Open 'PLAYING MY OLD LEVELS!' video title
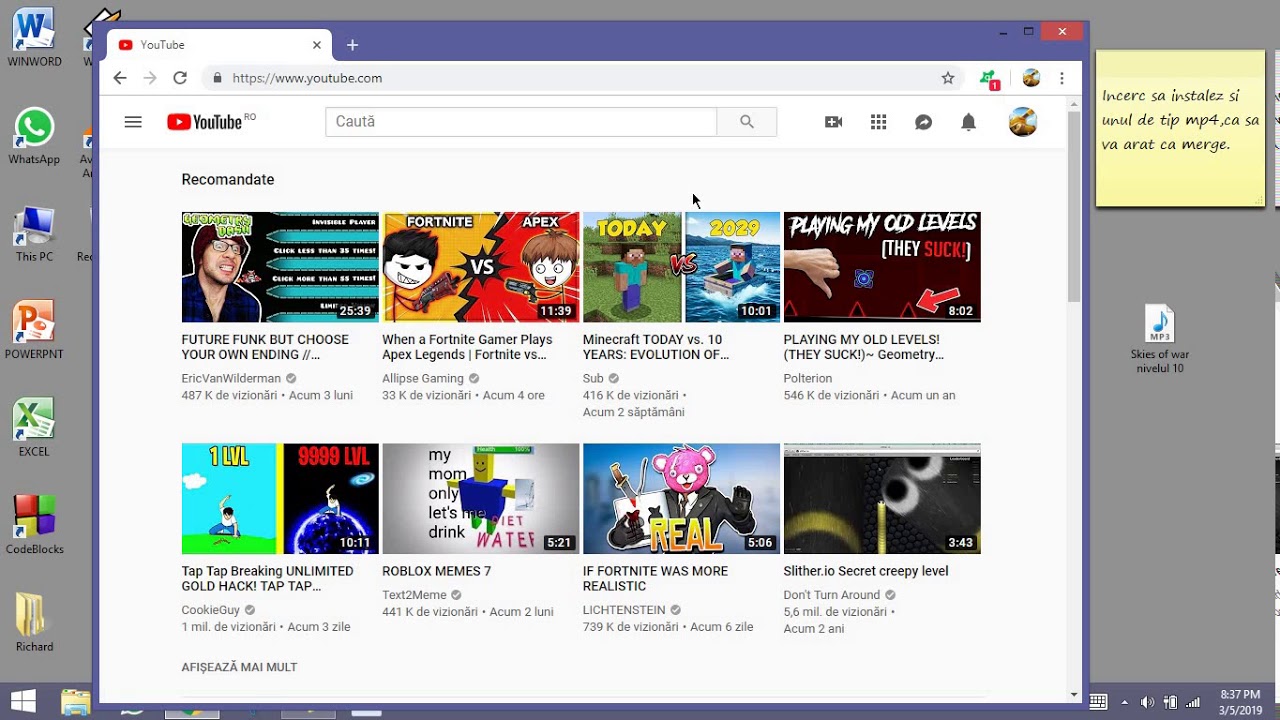The image size is (1280, 720). point(864,347)
